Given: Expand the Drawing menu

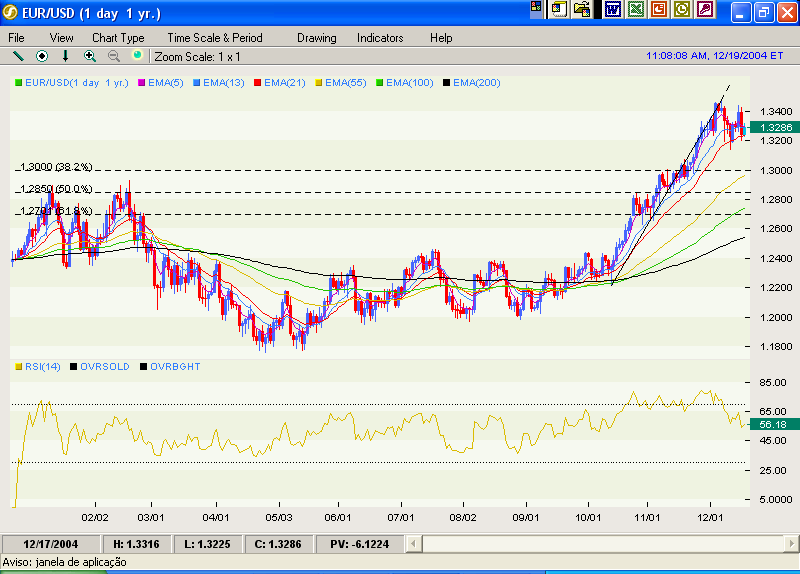Looking at the screenshot, I should tap(316, 38).
